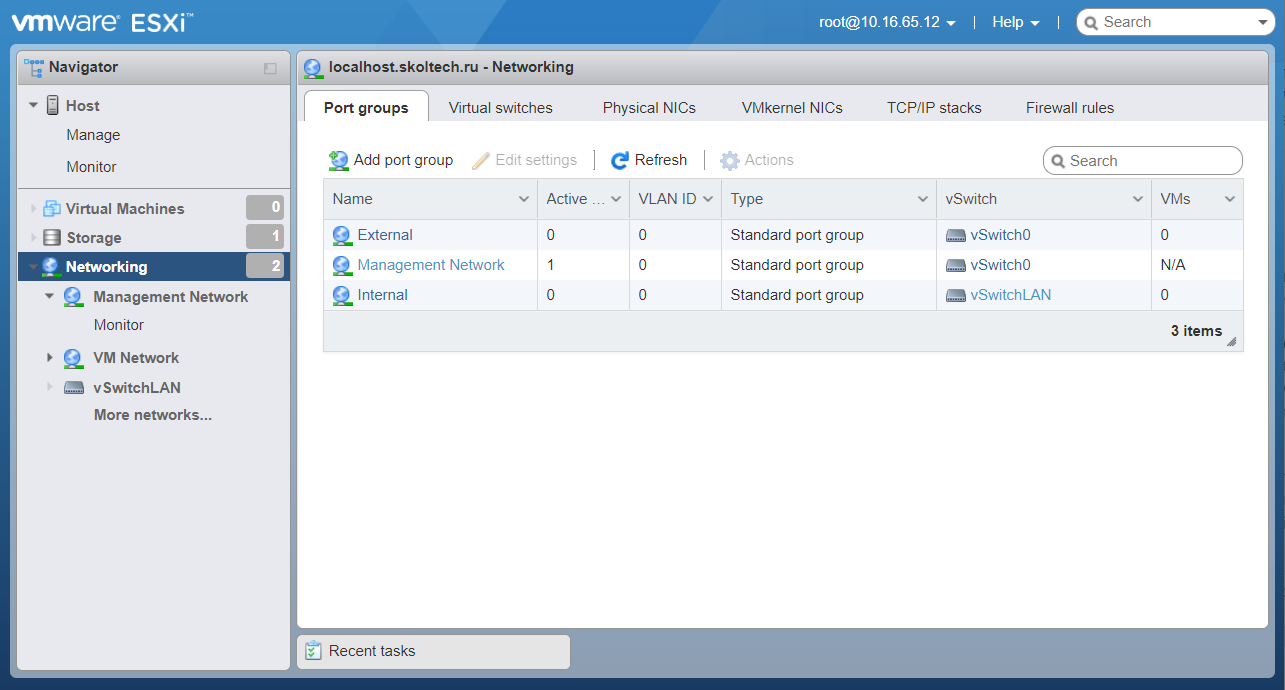Click the Navigator panel icon
This screenshot has width=1285, height=690.
click(34, 67)
